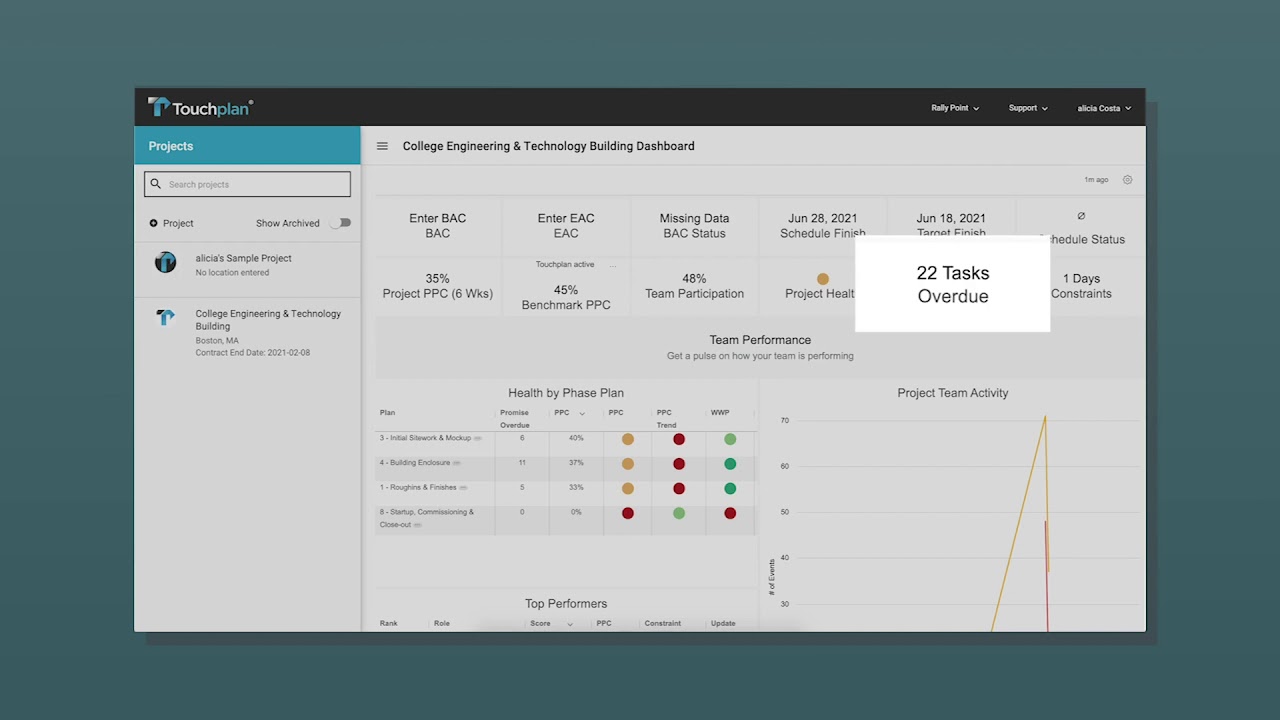1280x720 pixels.
Task: Click the Touchplan logo in the header
Action: [x=200, y=108]
